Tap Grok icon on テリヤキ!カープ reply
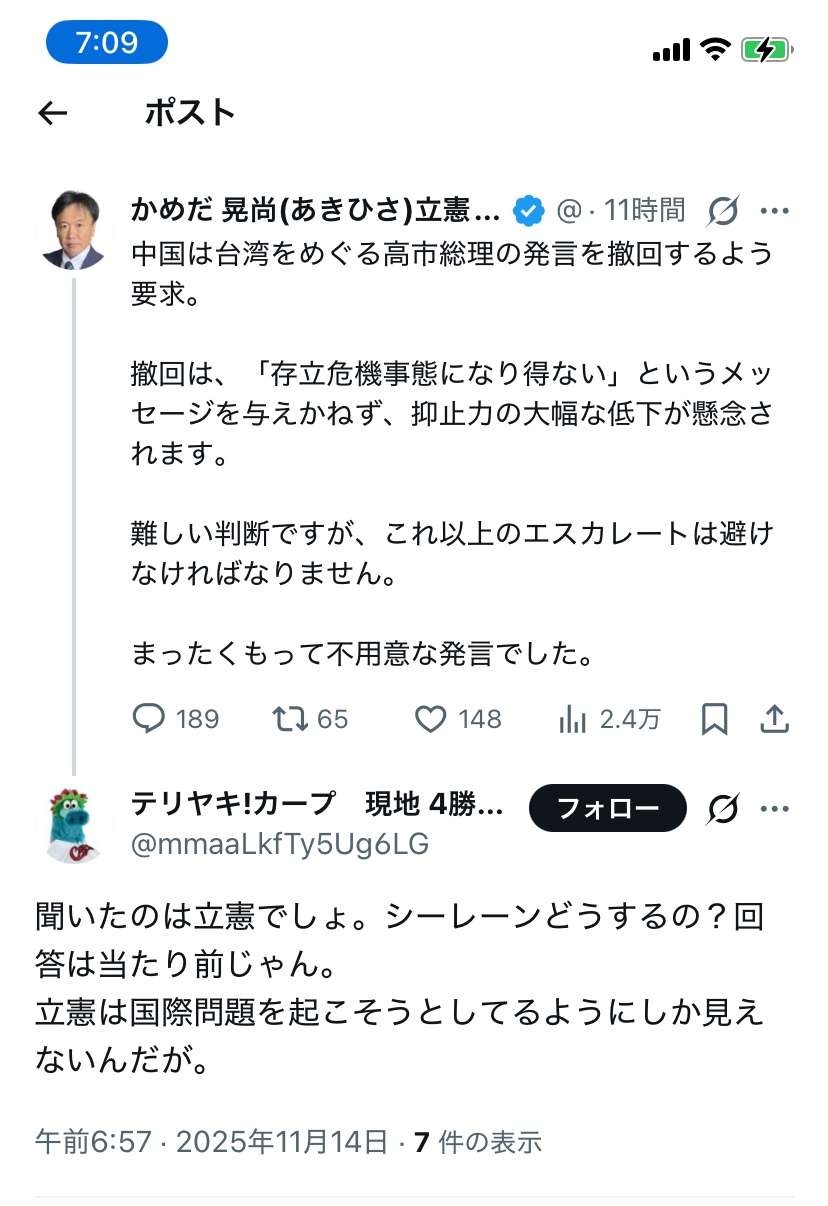Screen dimensions: 828x1206 pyautogui.click(x=722, y=808)
